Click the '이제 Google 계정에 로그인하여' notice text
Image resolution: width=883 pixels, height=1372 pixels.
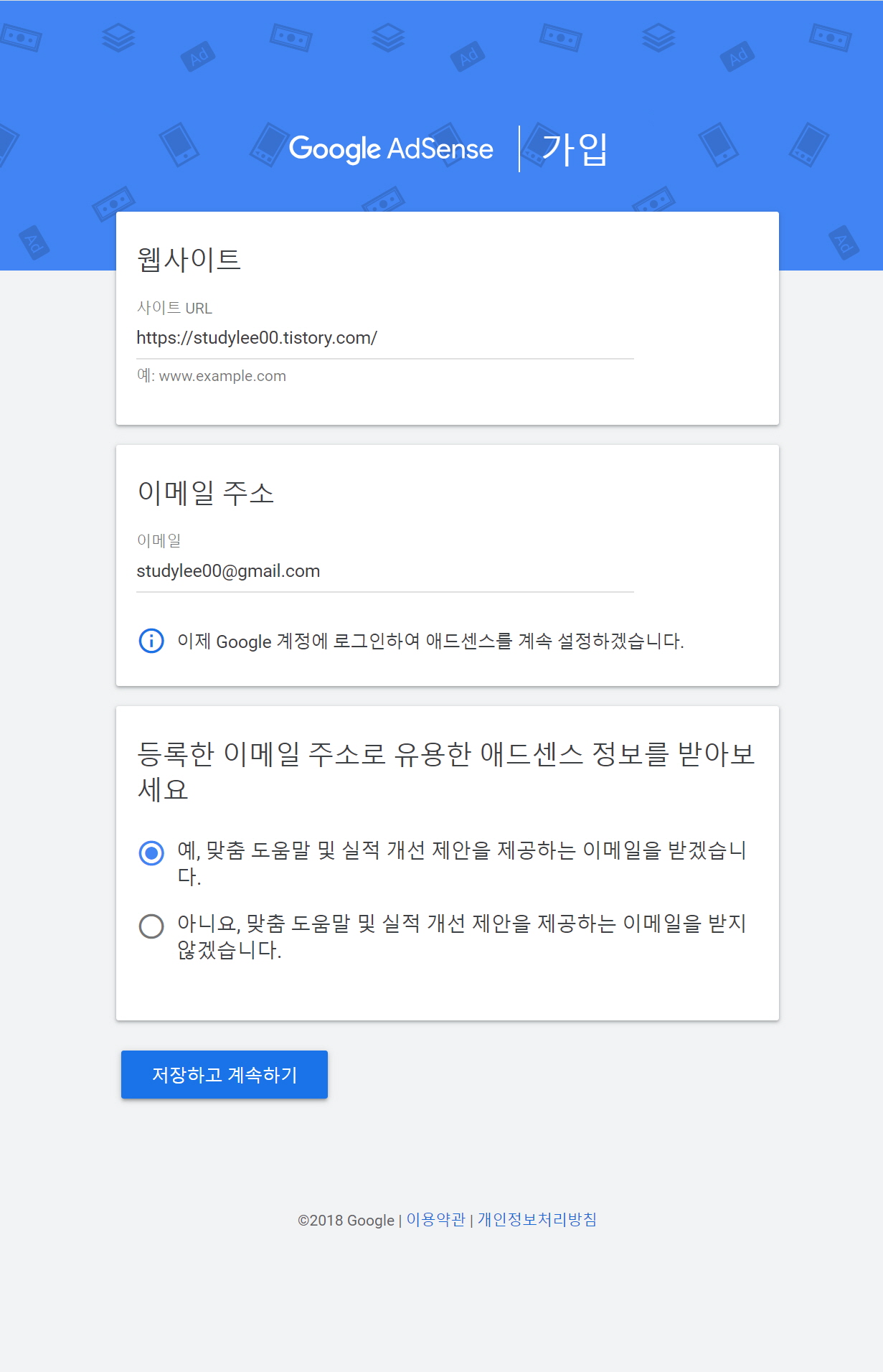tap(430, 641)
